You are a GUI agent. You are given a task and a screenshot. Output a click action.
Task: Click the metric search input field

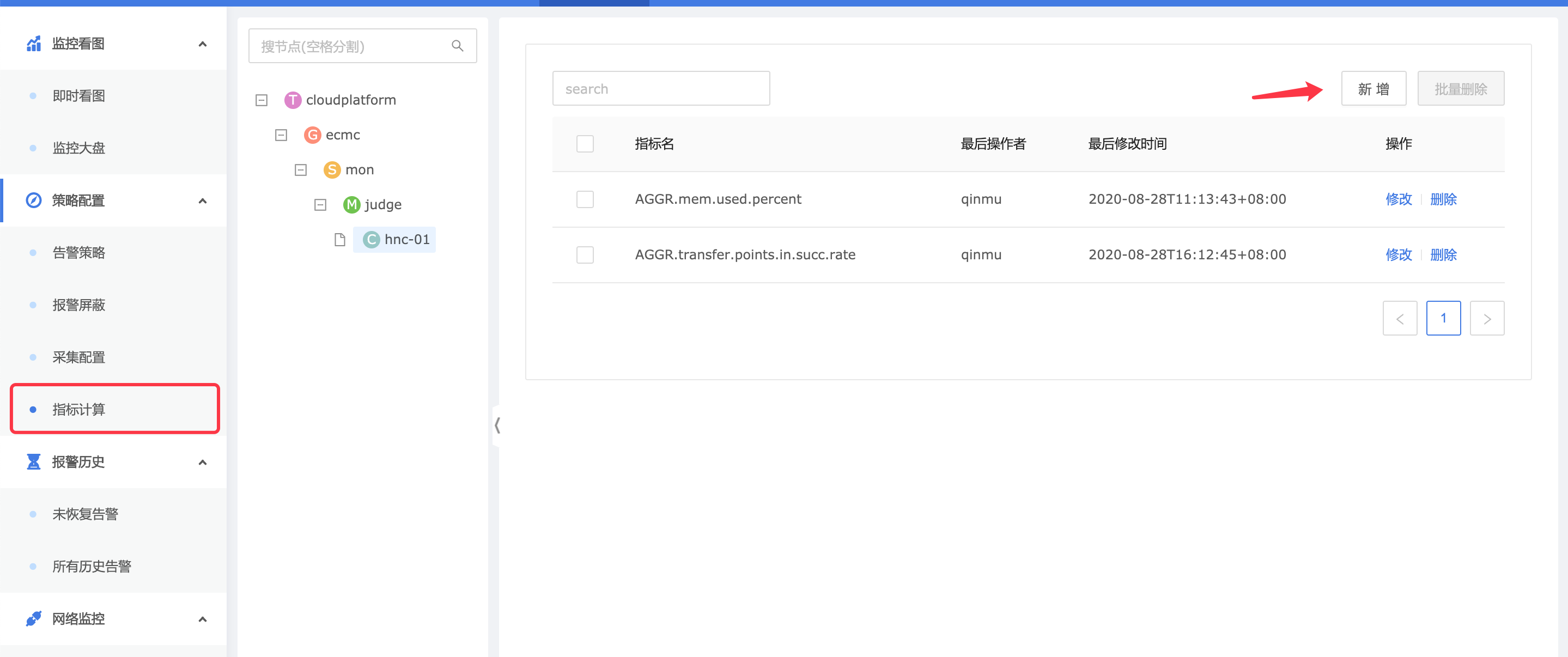(660, 89)
